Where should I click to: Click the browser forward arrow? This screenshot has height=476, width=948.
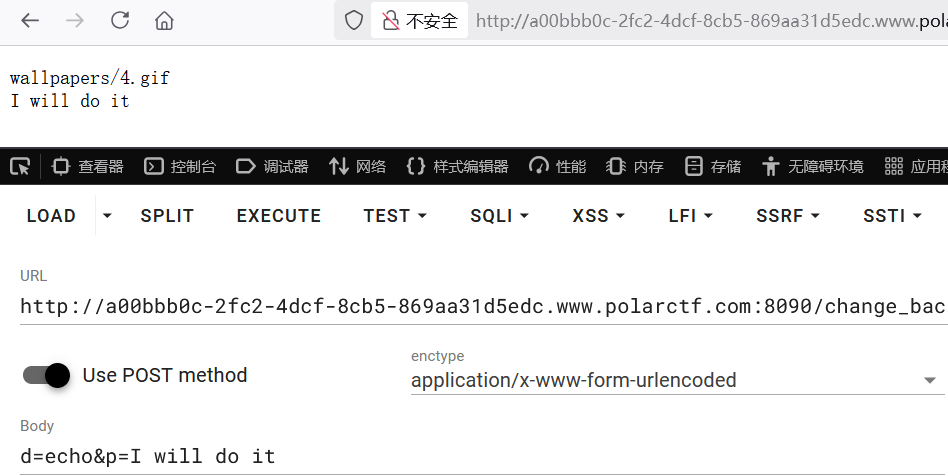pos(75,20)
